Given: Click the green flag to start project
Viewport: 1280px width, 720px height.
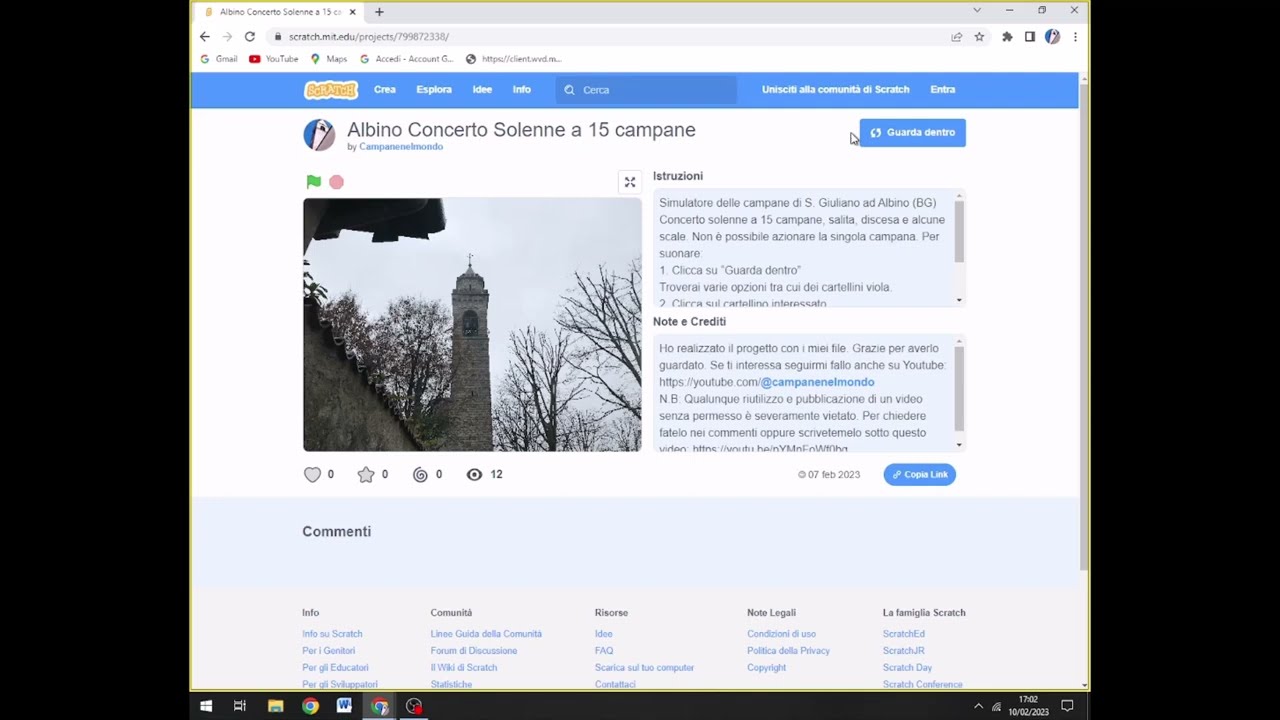Looking at the screenshot, I should [x=314, y=182].
